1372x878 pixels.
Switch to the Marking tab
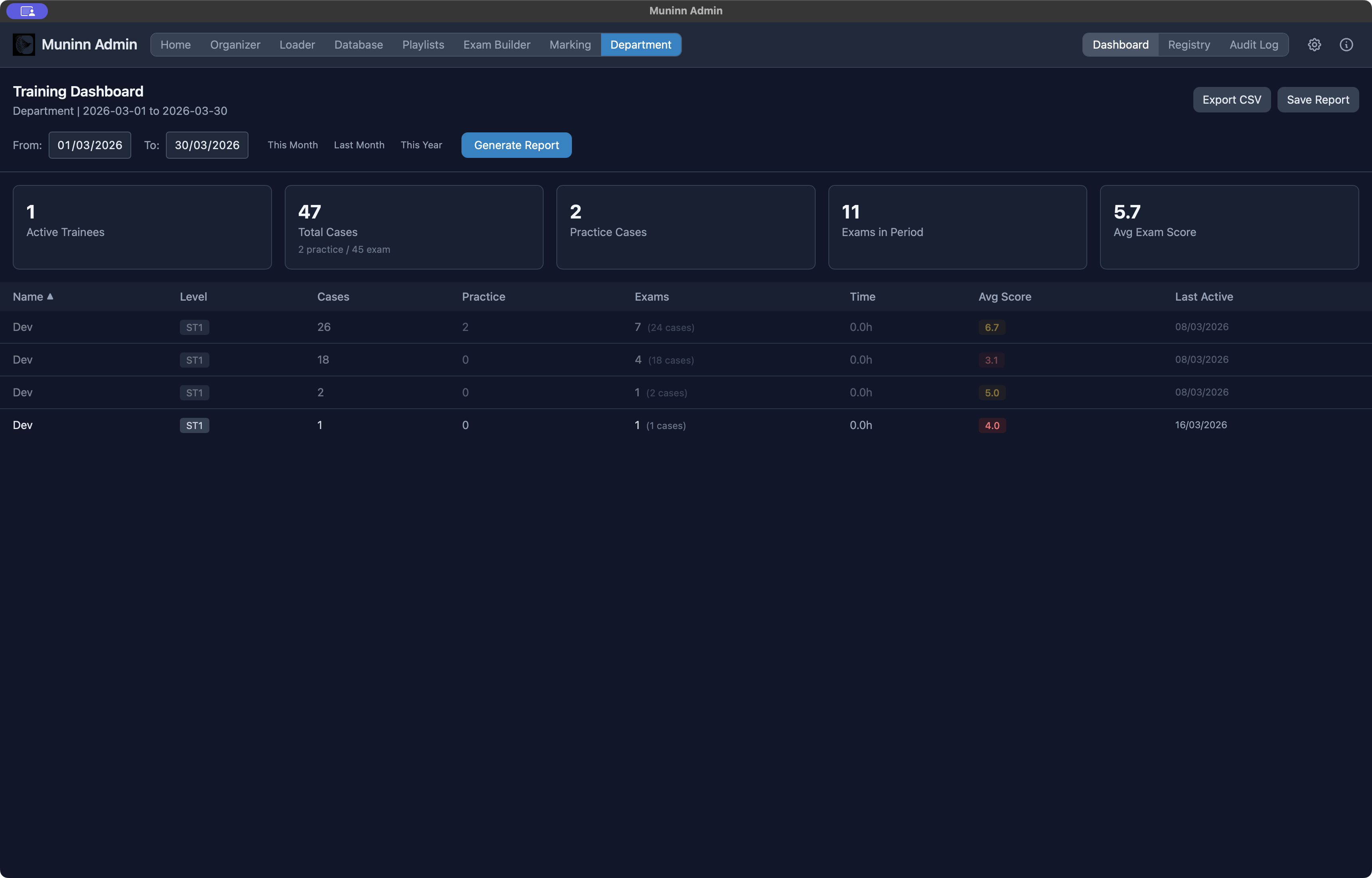(x=570, y=45)
